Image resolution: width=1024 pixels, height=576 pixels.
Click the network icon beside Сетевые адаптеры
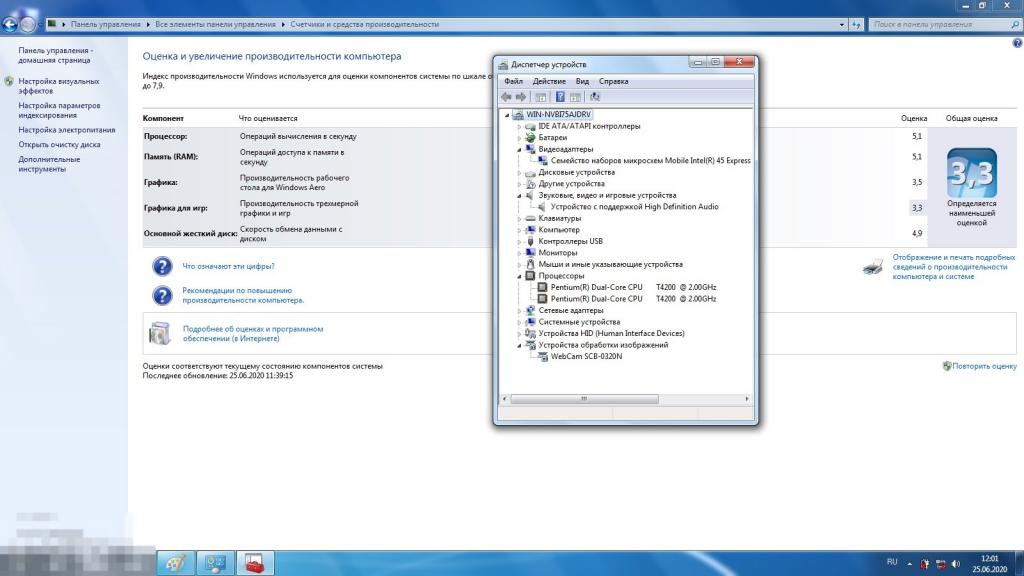pyautogui.click(x=530, y=310)
